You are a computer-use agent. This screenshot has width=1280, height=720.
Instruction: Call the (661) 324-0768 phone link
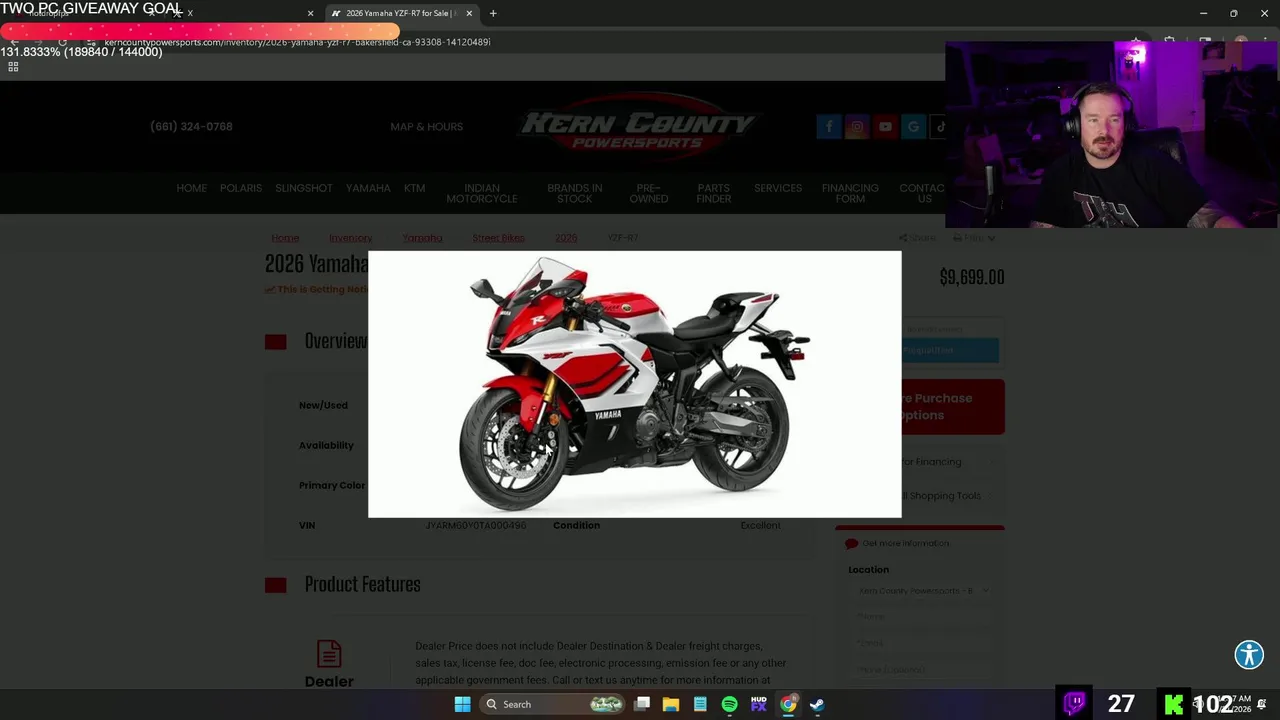click(191, 127)
